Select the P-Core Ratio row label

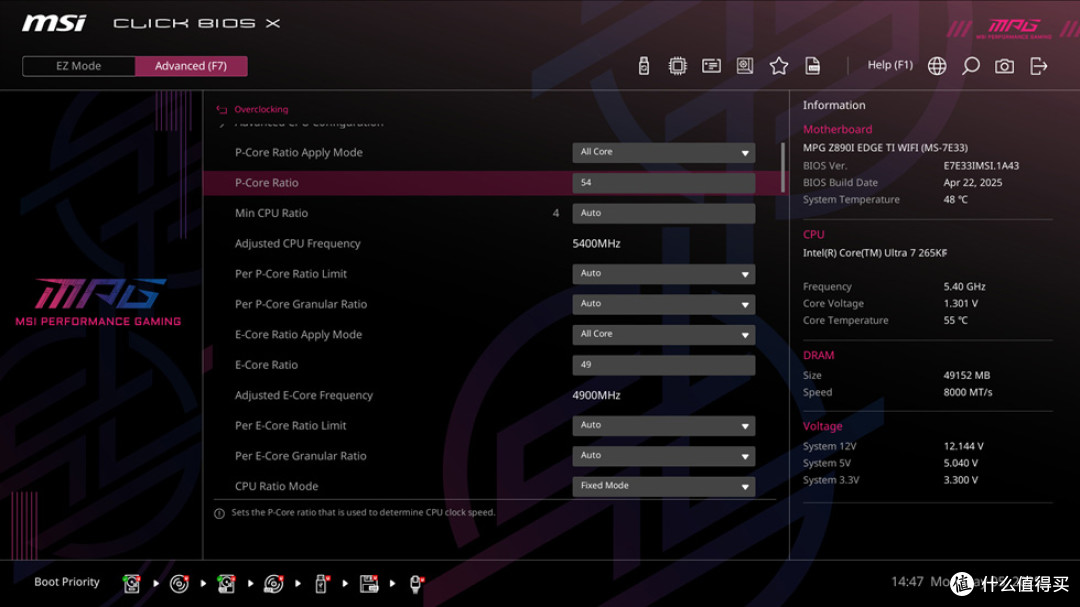[267, 183]
